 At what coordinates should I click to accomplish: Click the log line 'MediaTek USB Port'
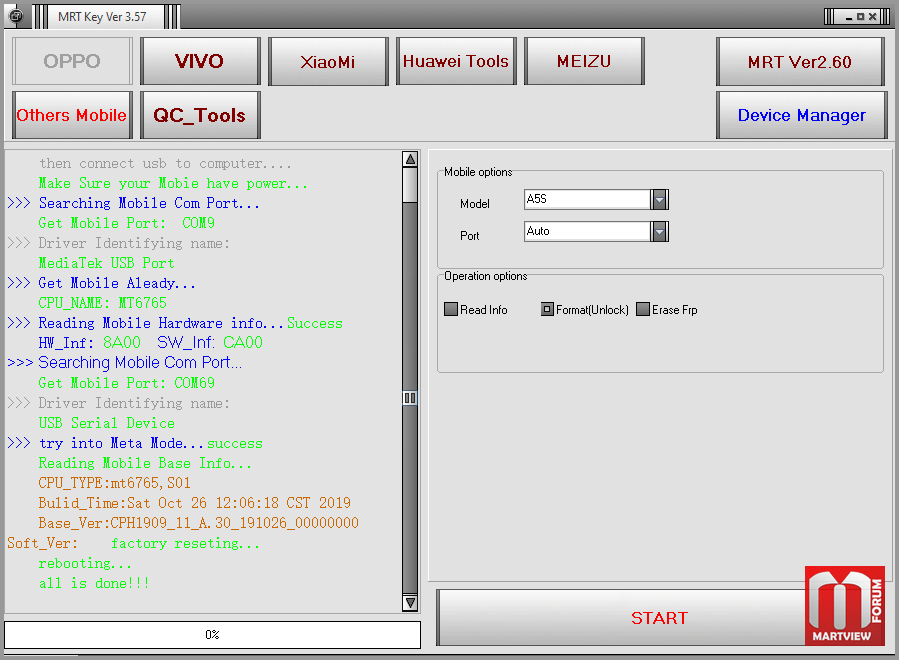(x=107, y=263)
